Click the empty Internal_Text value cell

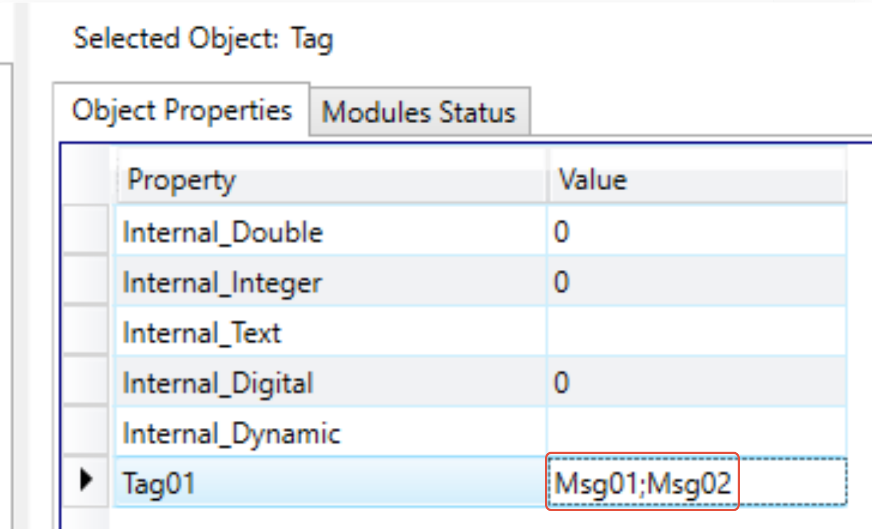696,333
